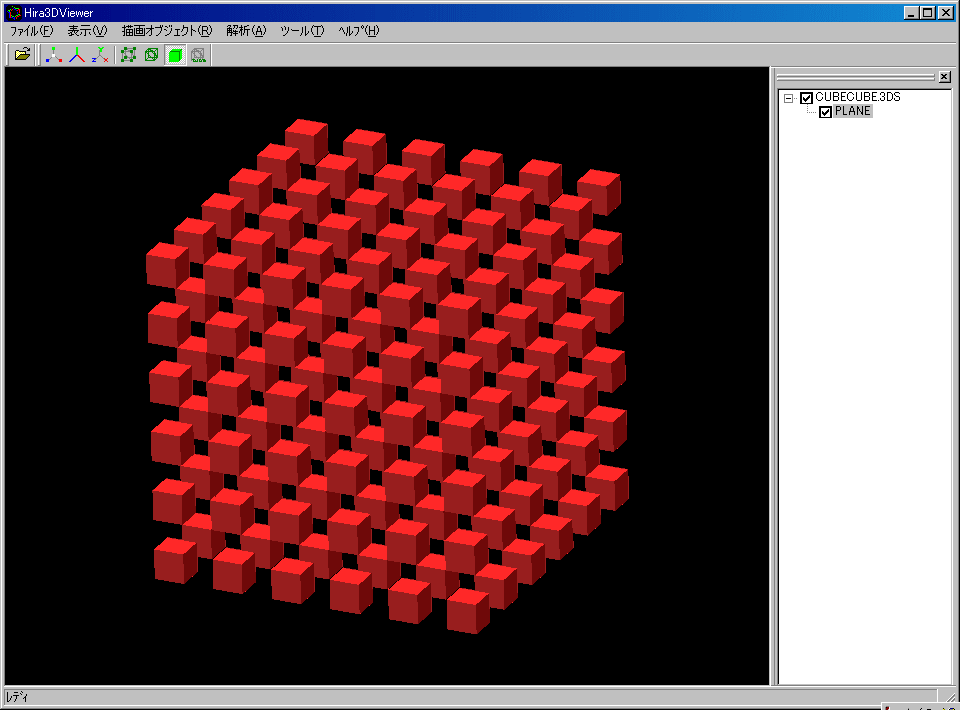Open the 表示(V) menu
960x710 pixels.
pyautogui.click(x=87, y=31)
